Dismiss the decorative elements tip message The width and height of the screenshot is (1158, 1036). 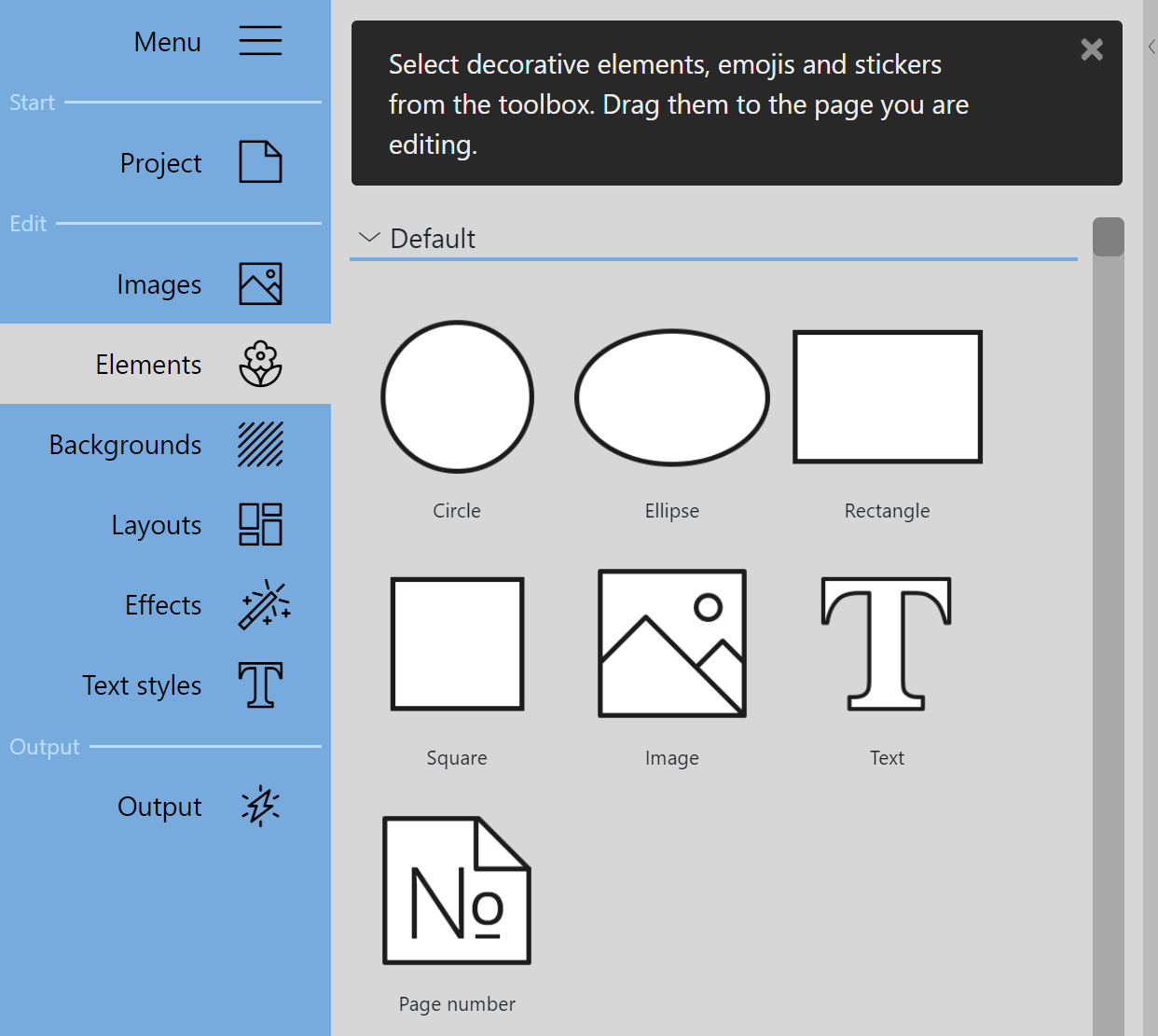[x=1091, y=49]
